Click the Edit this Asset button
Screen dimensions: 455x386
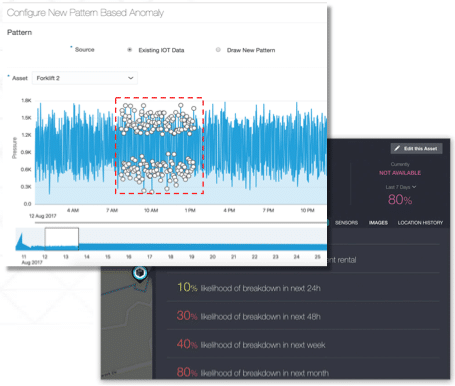click(416, 149)
